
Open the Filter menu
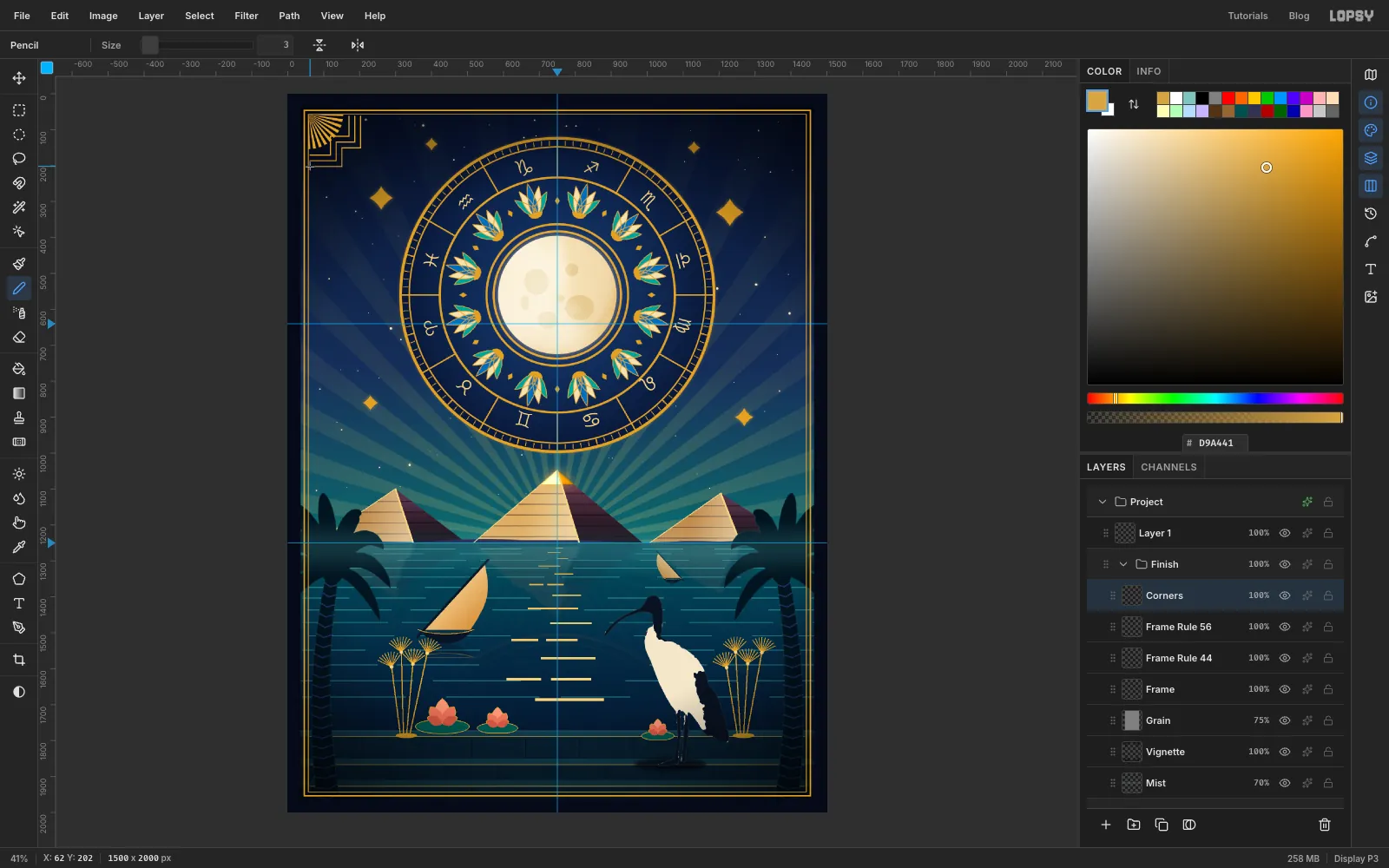tap(247, 16)
